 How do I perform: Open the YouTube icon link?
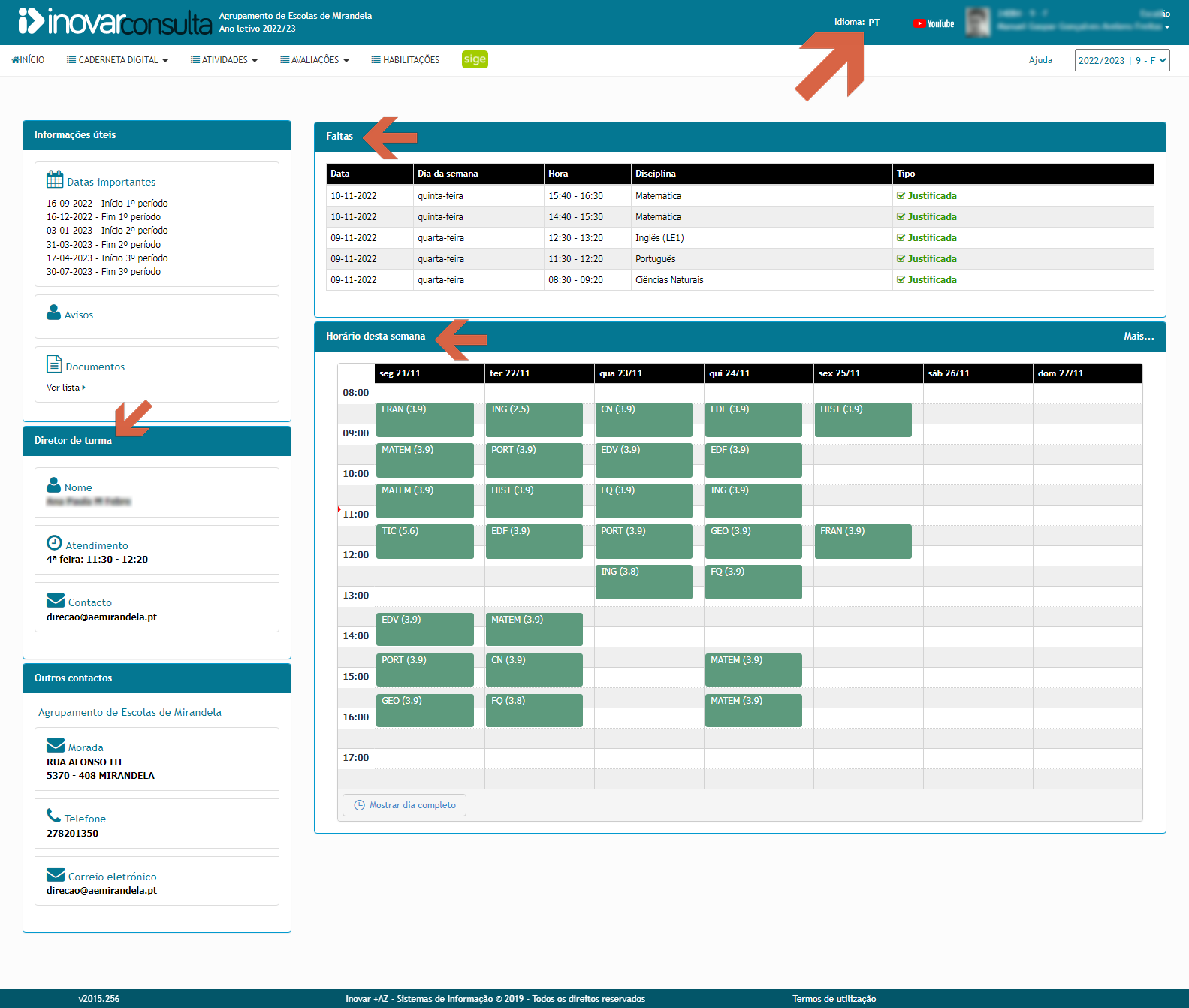[933, 23]
